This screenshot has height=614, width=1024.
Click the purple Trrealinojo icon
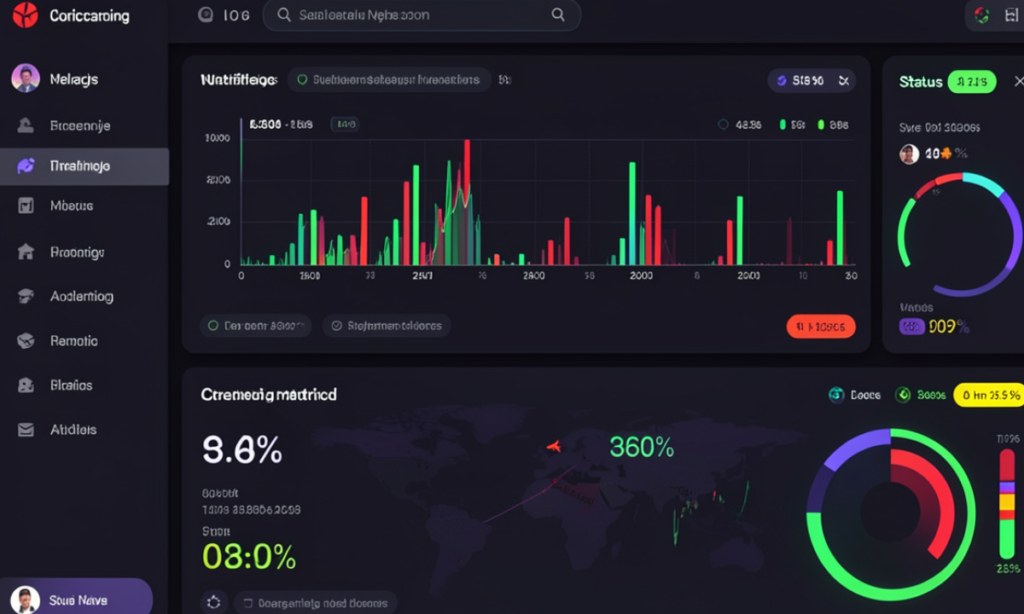point(25,166)
